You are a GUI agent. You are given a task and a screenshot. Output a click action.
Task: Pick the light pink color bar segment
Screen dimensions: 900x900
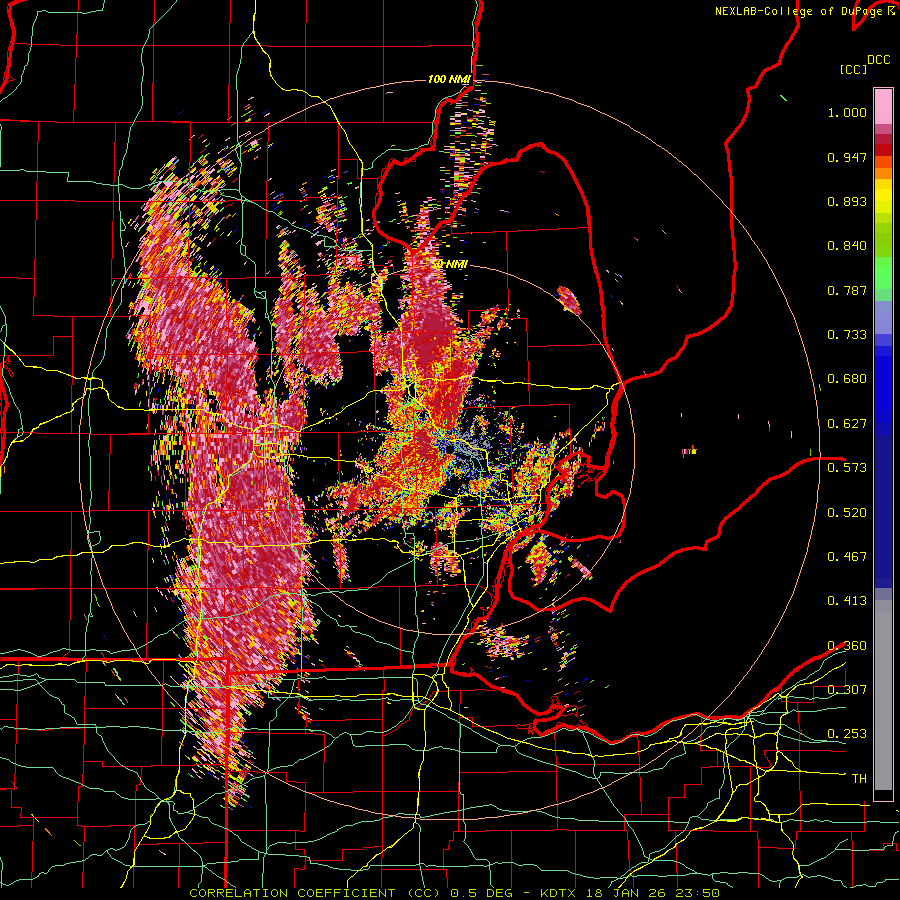tap(883, 106)
